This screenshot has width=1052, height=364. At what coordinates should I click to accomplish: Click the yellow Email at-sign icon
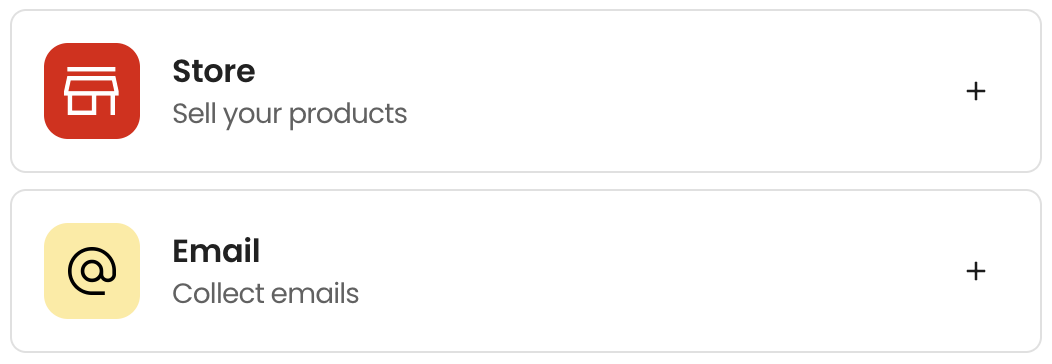click(x=92, y=271)
